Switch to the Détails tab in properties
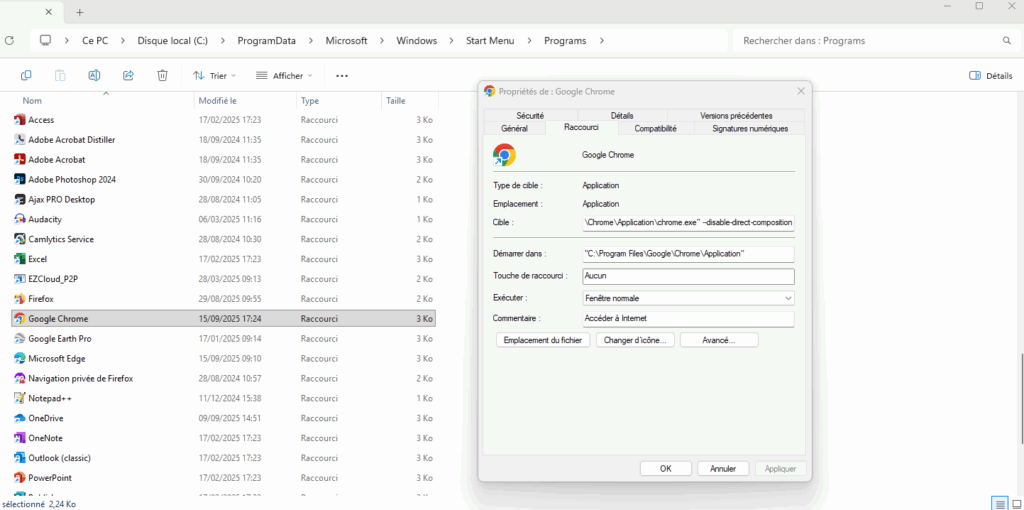Screen dimensions: 1024x510 pos(622,116)
